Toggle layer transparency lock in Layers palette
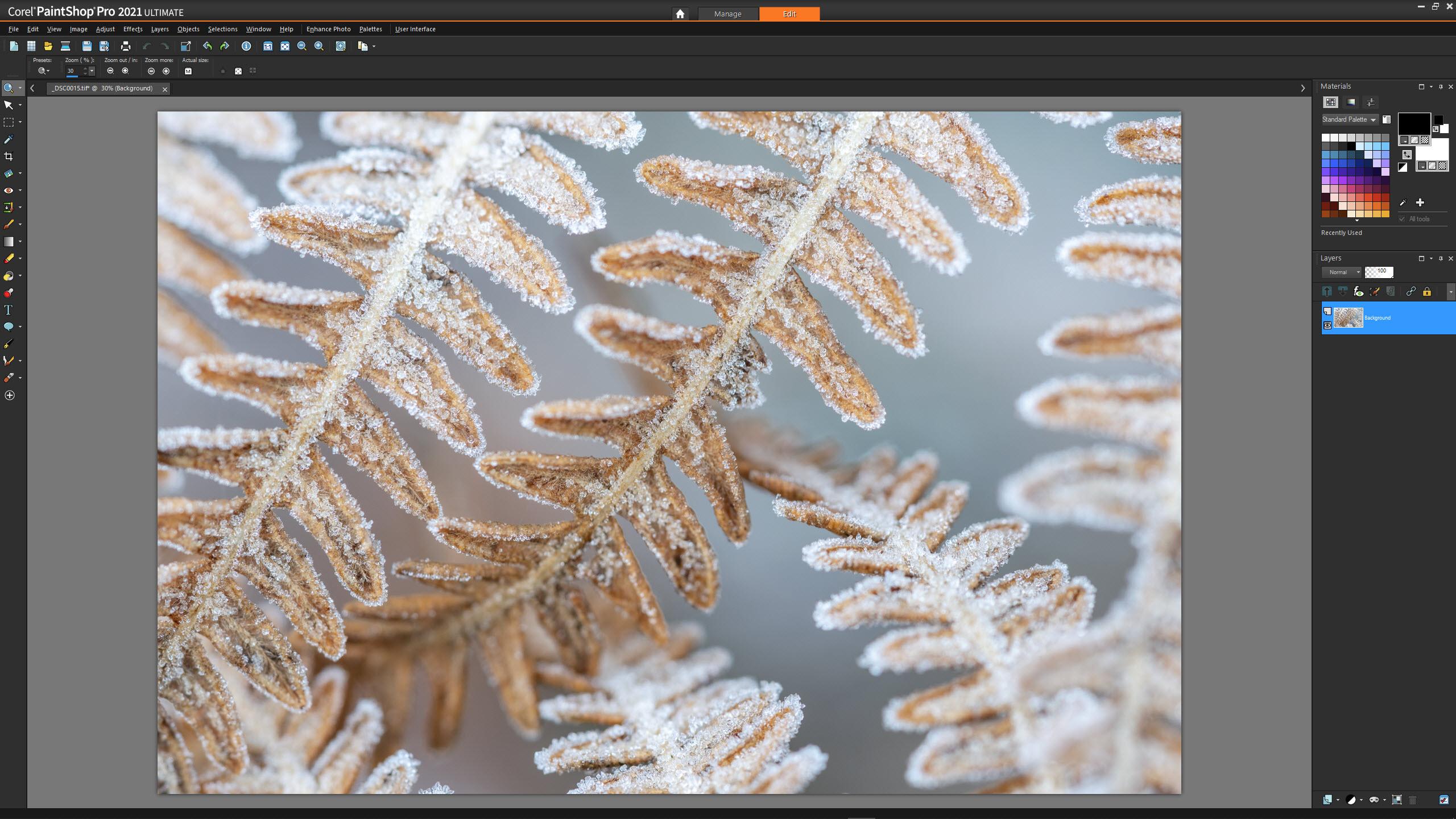 1428,291
